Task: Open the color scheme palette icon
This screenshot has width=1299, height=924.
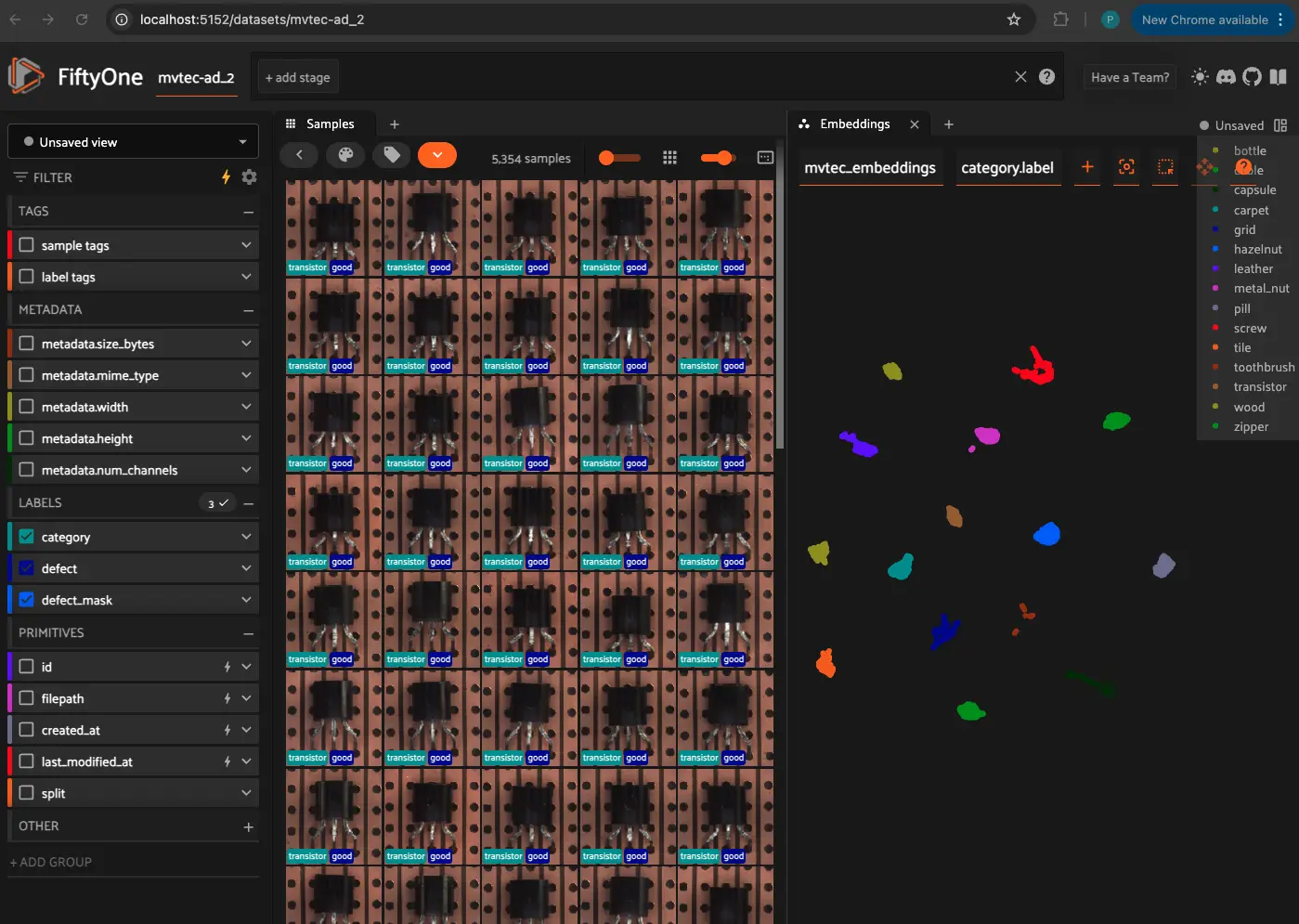Action: click(345, 155)
